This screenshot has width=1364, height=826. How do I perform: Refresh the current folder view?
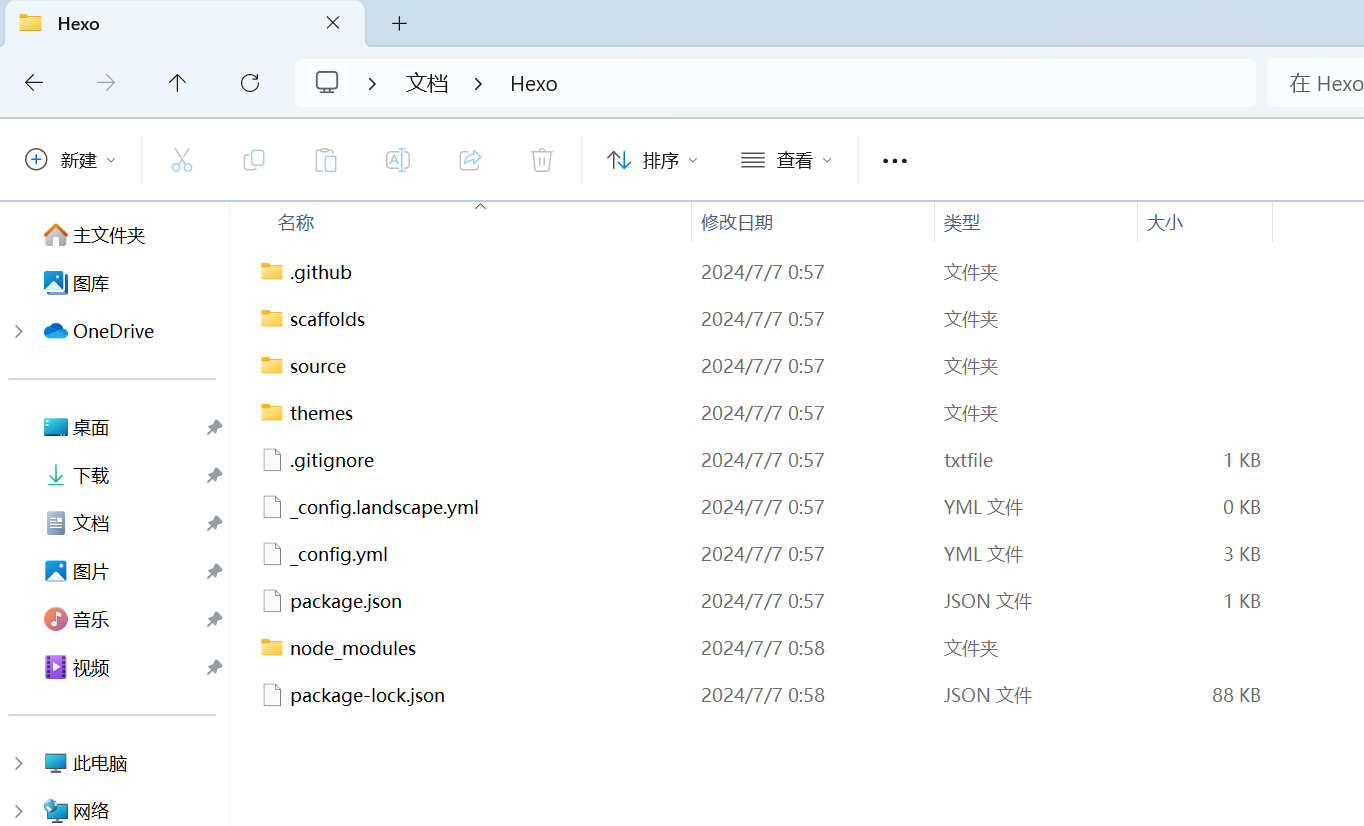pyautogui.click(x=250, y=83)
